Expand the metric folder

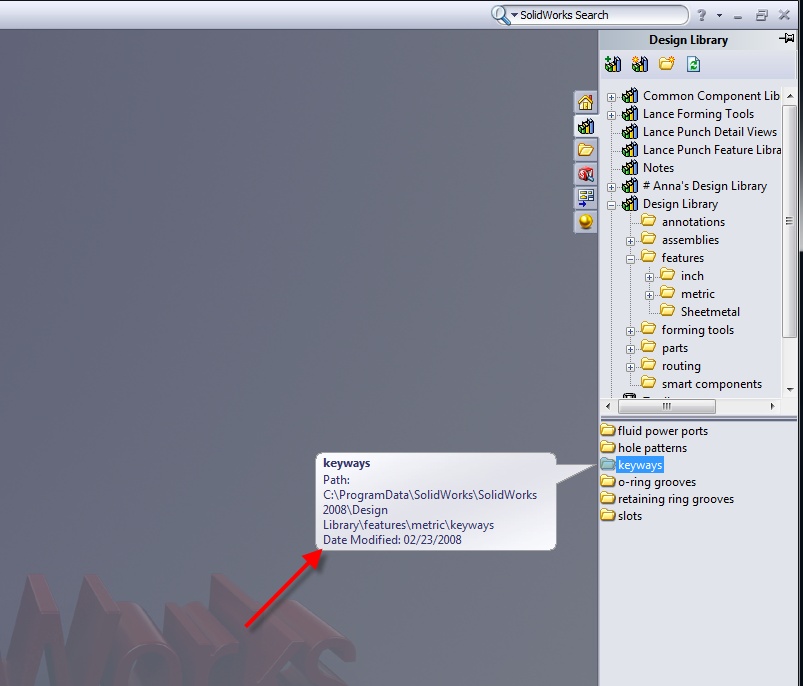point(649,295)
